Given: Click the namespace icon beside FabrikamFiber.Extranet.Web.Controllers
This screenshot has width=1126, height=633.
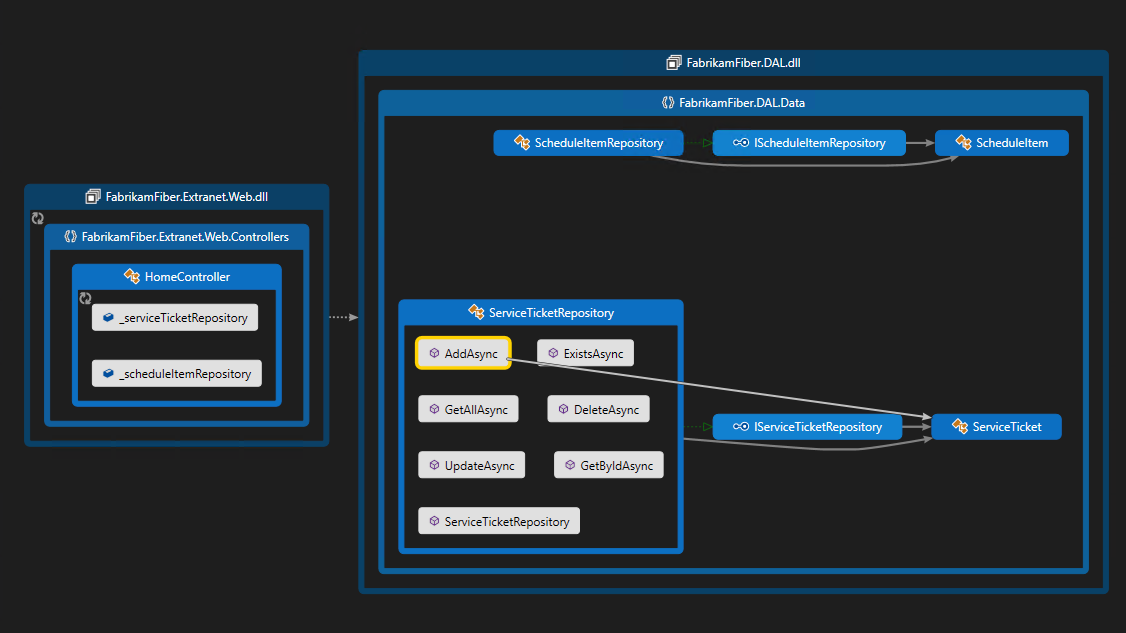Looking at the screenshot, I should click(x=70, y=236).
